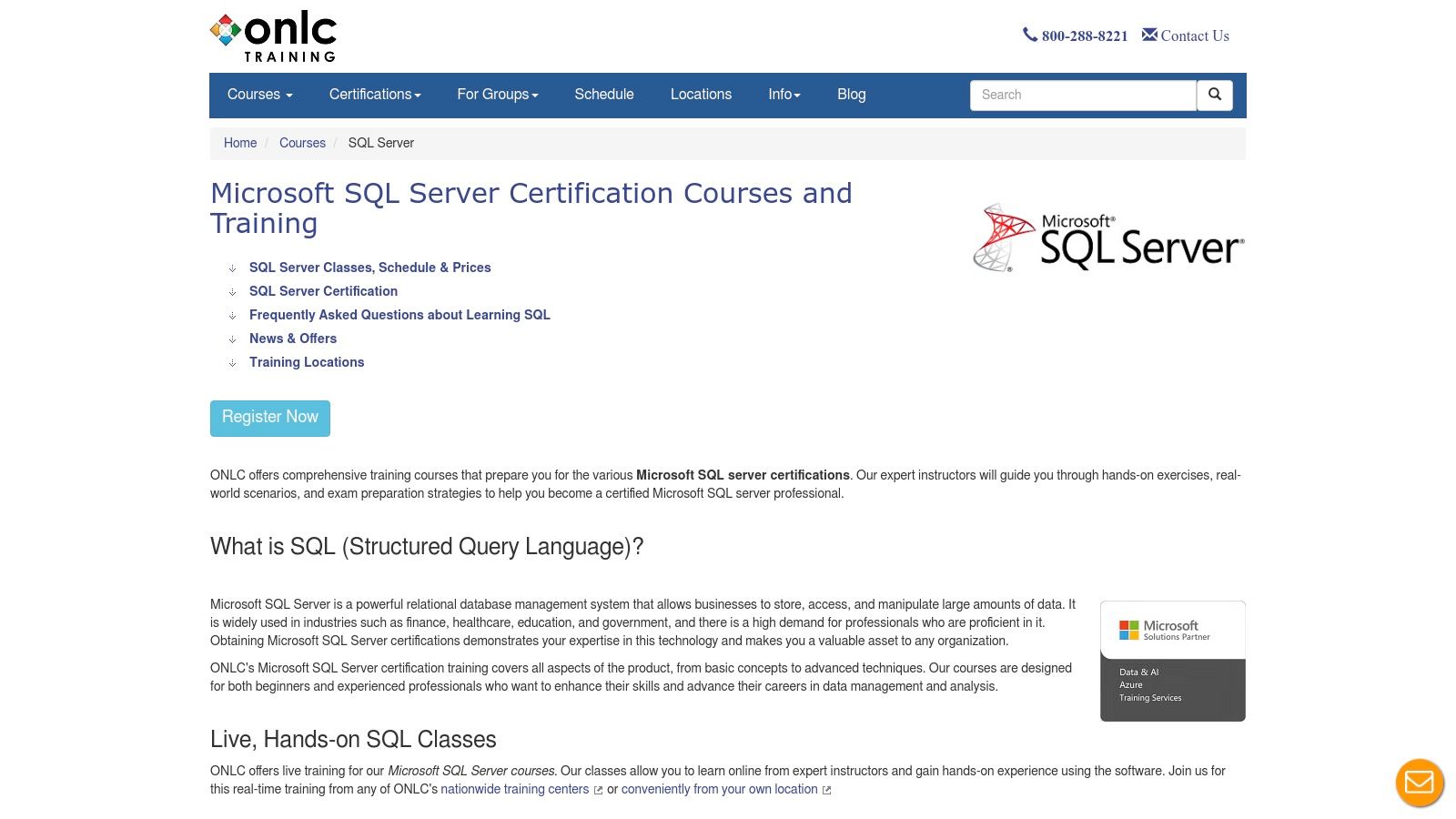Click the phone icon beside 800-288-8221

tap(1030, 35)
